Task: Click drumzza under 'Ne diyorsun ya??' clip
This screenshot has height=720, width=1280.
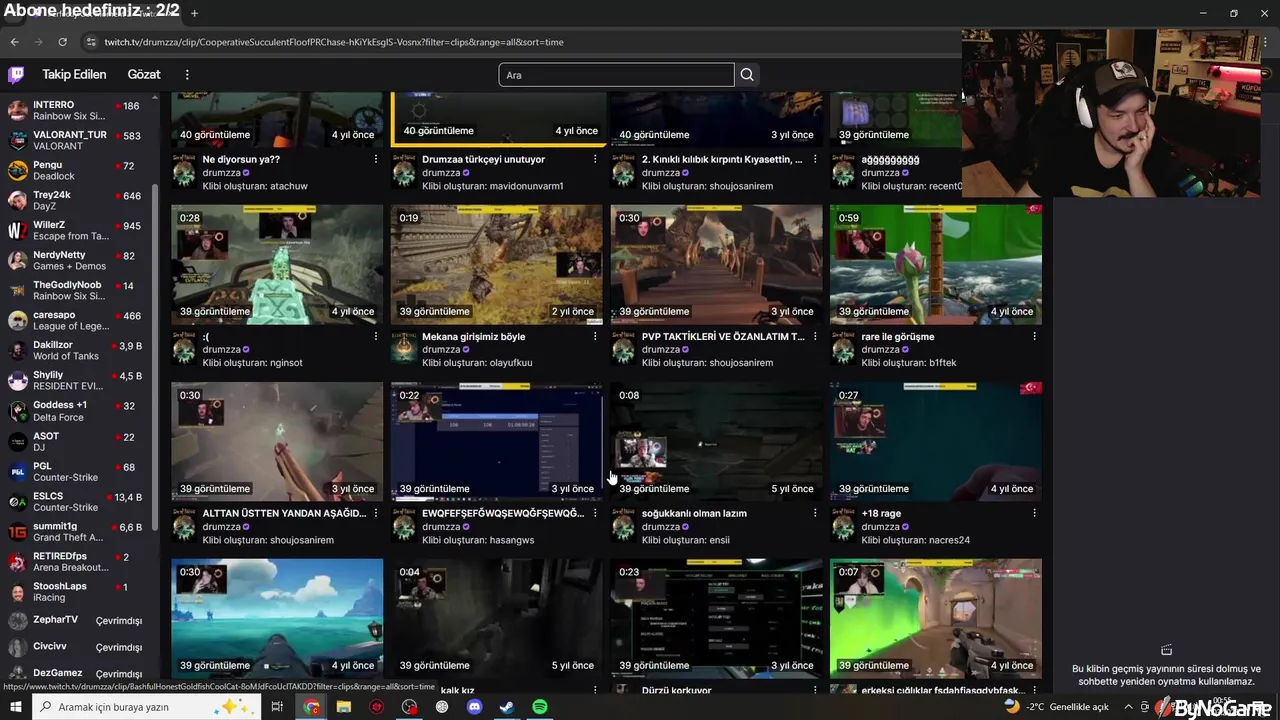Action: pyautogui.click(x=222, y=173)
